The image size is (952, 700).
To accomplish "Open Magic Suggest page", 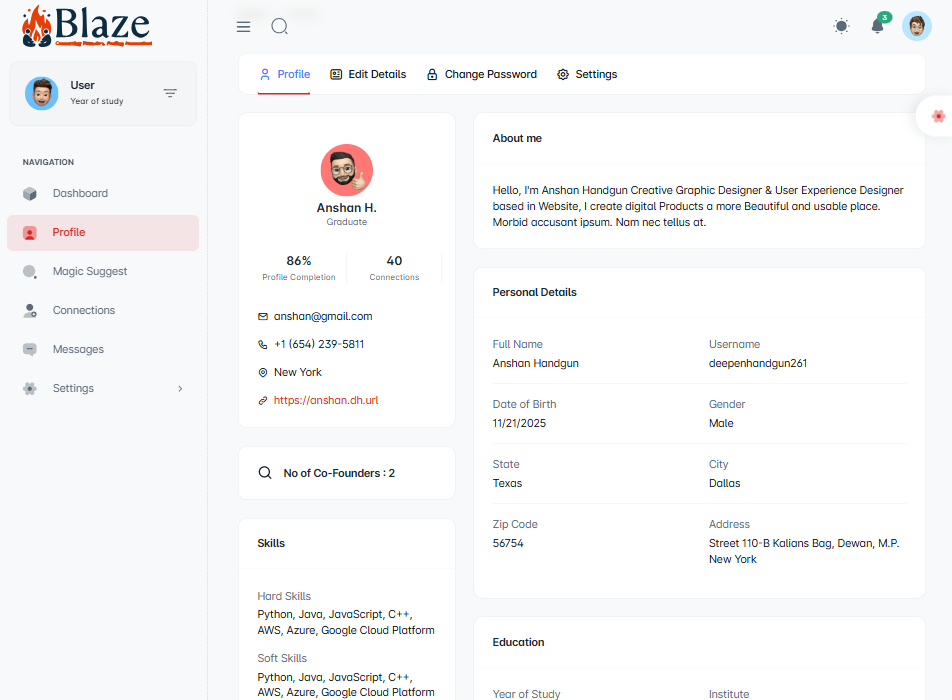I will pyautogui.click(x=90, y=271).
